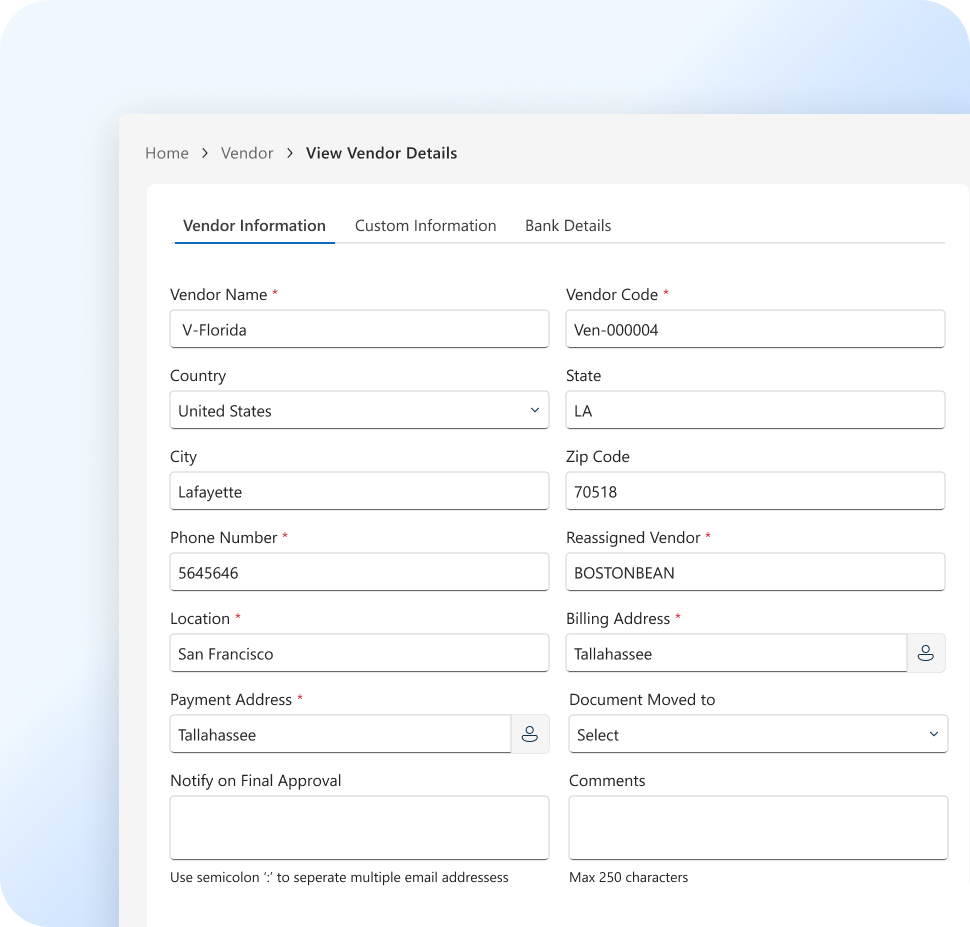Focus the Phone Number input
This screenshot has height=927, width=970.
point(359,572)
